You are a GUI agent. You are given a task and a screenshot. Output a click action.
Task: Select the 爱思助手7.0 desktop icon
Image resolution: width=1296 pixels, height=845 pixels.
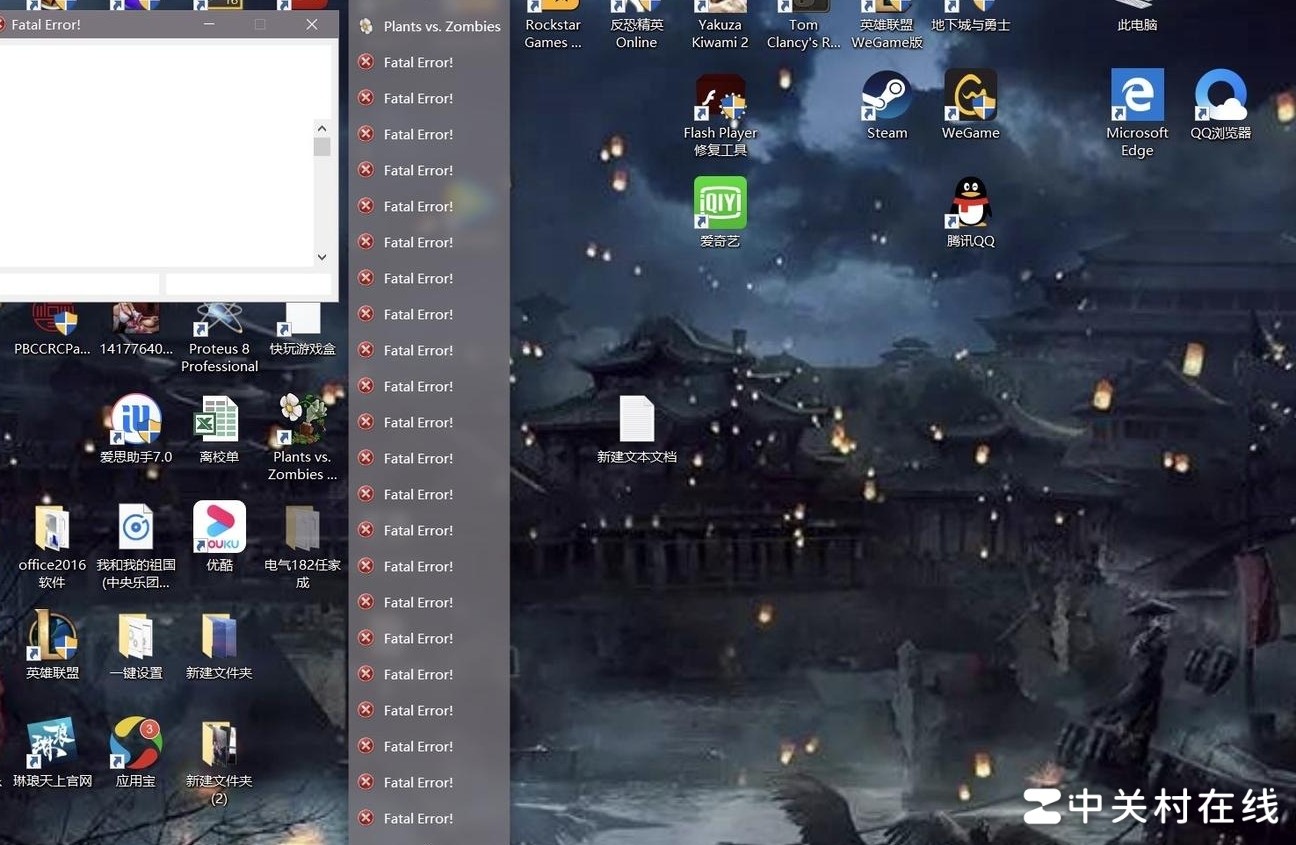tap(136, 420)
